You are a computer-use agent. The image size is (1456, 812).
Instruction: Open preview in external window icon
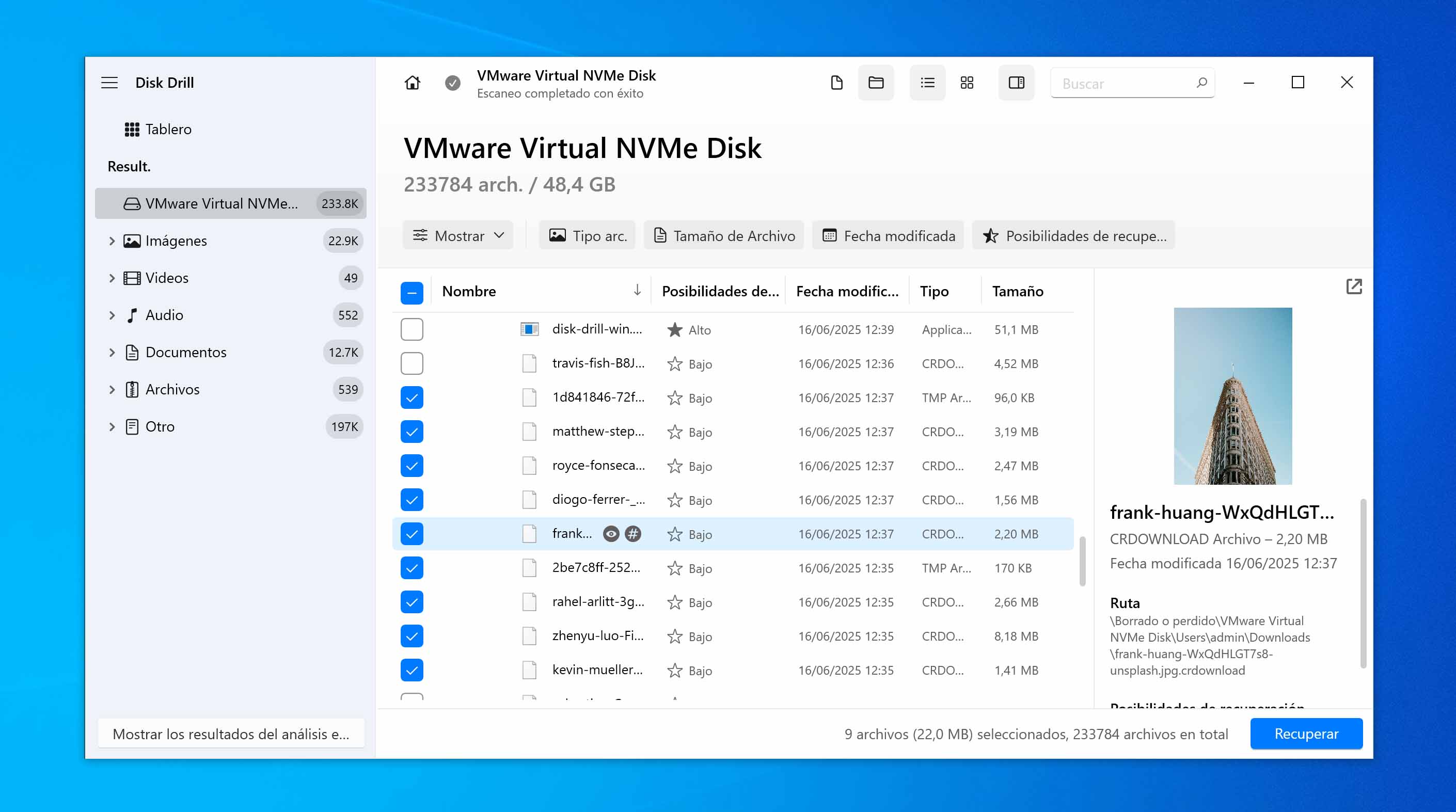[1354, 286]
